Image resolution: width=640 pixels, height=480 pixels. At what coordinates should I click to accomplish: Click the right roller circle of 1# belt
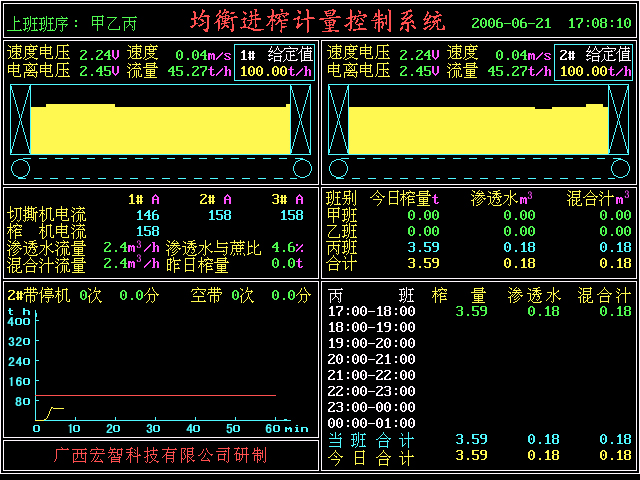[x=302, y=169]
